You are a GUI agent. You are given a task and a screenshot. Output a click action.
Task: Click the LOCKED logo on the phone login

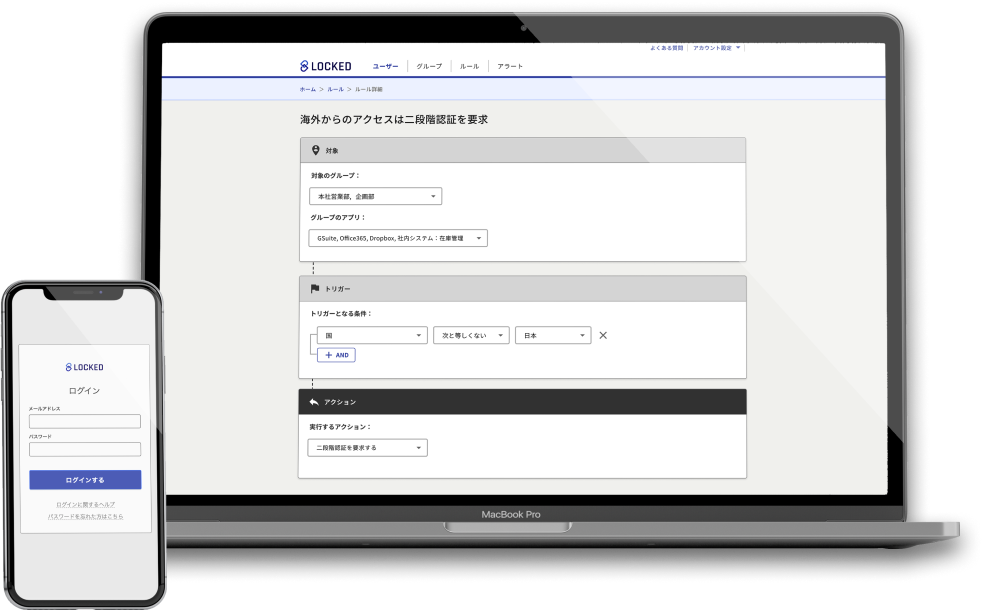tap(85, 367)
